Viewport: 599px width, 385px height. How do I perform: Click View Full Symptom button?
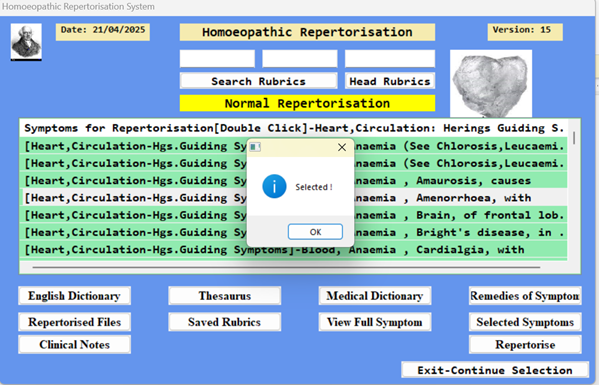point(375,322)
